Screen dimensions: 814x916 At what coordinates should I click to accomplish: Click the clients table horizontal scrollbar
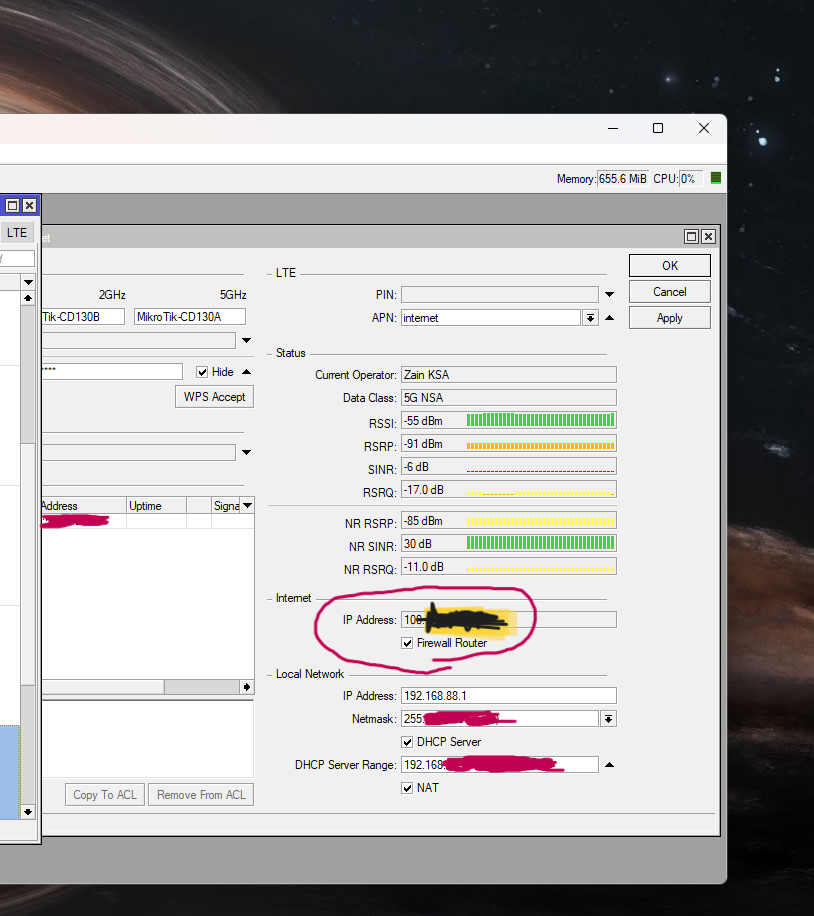[x=202, y=687]
